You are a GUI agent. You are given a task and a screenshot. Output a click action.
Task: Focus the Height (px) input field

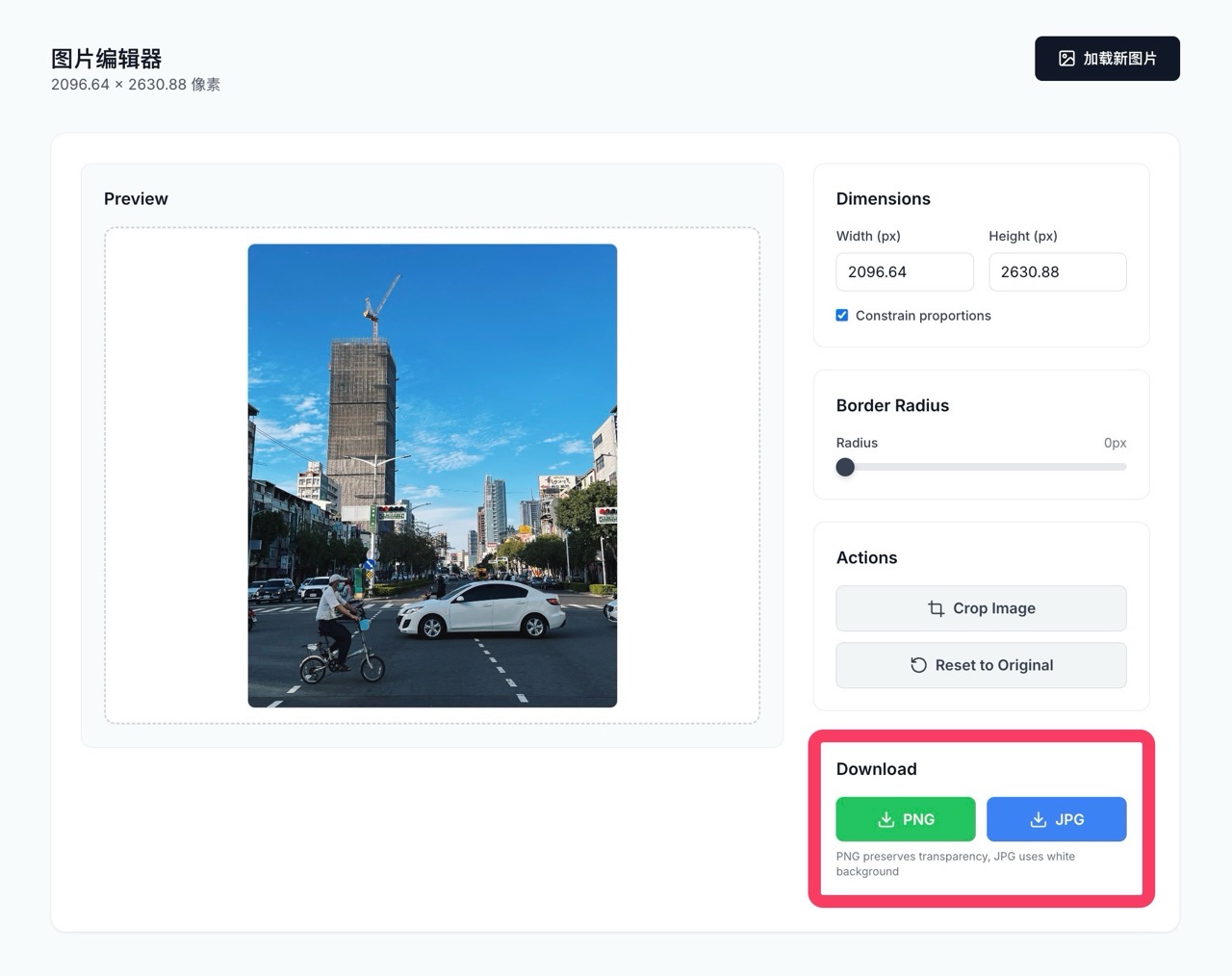(x=1057, y=272)
